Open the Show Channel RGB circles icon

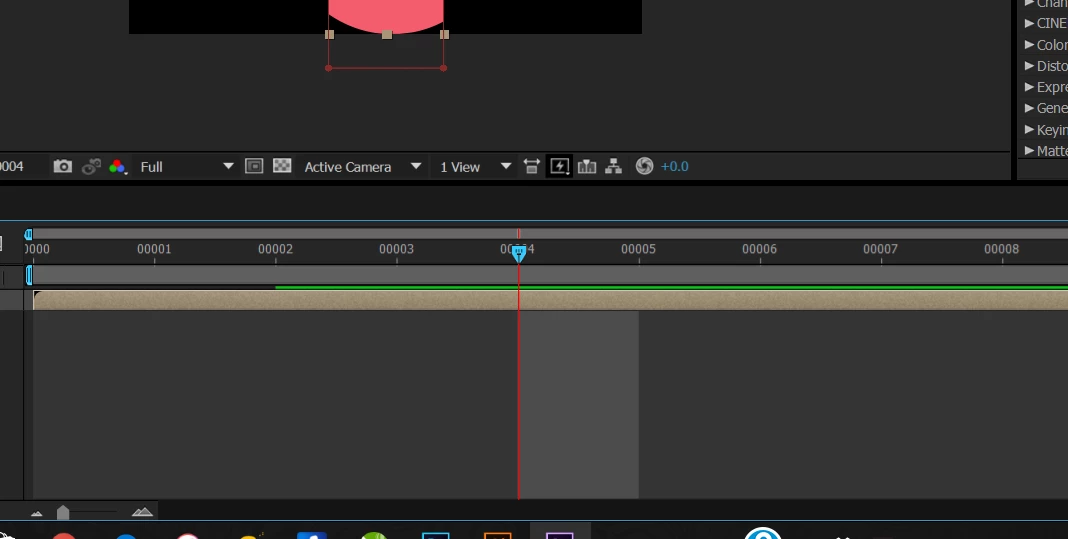(118, 167)
